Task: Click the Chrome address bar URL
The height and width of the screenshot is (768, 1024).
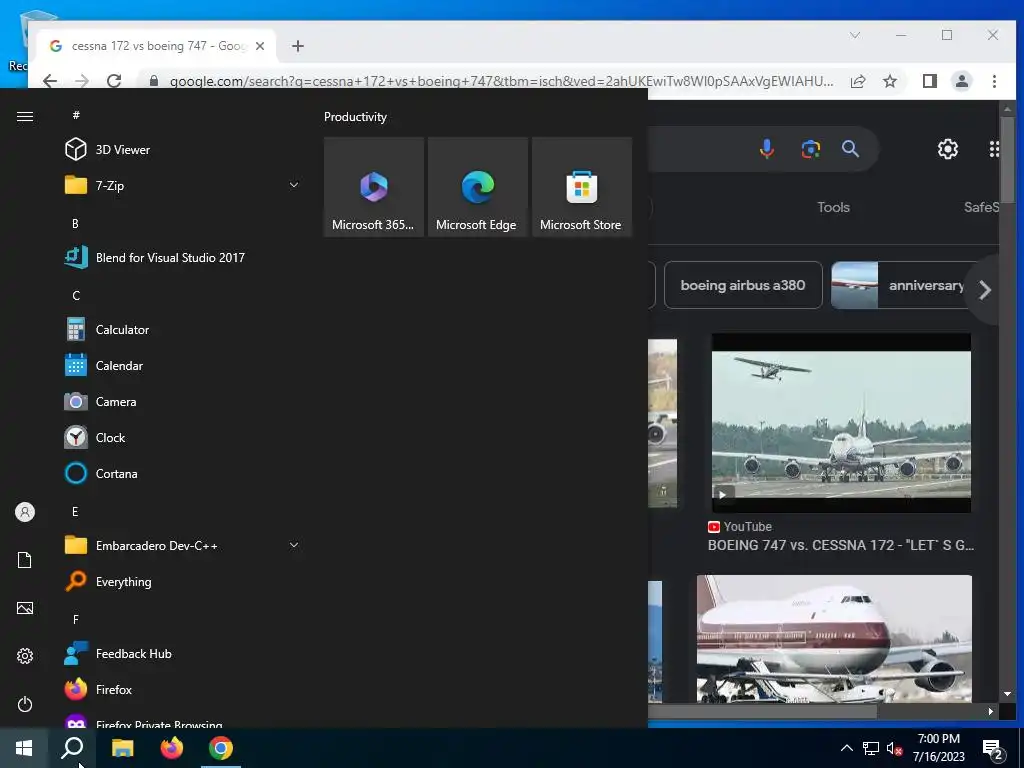Action: coord(502,81)
